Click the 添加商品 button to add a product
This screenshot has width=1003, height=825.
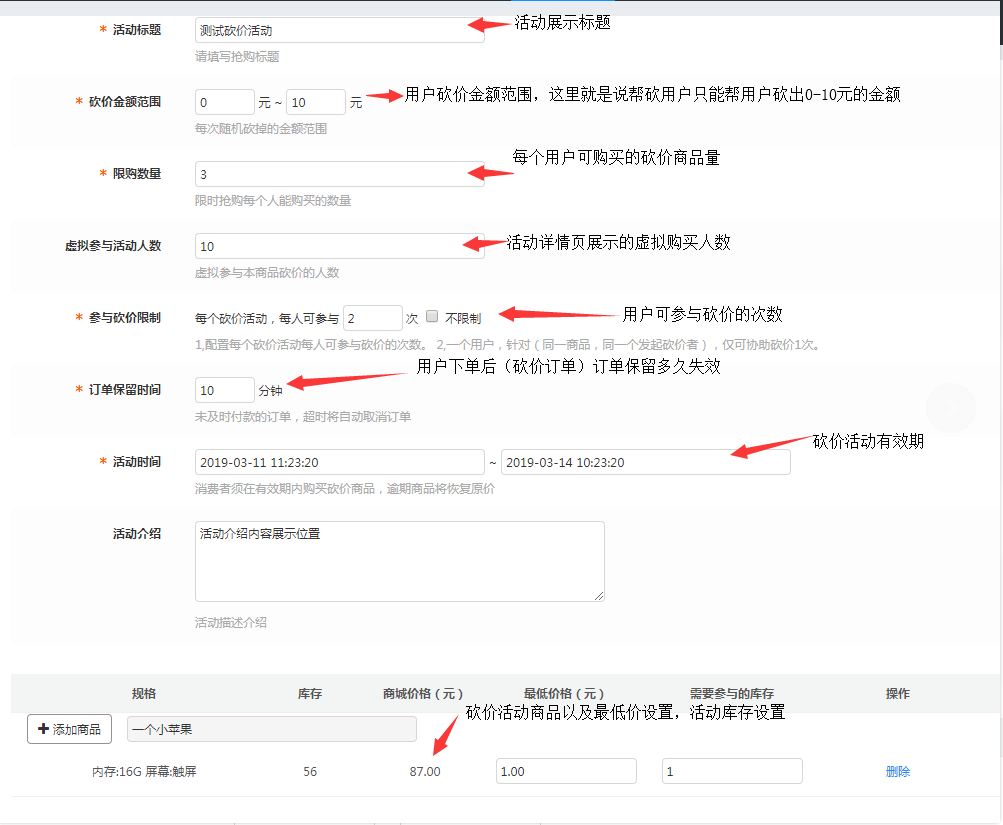[x=67, y=728]
